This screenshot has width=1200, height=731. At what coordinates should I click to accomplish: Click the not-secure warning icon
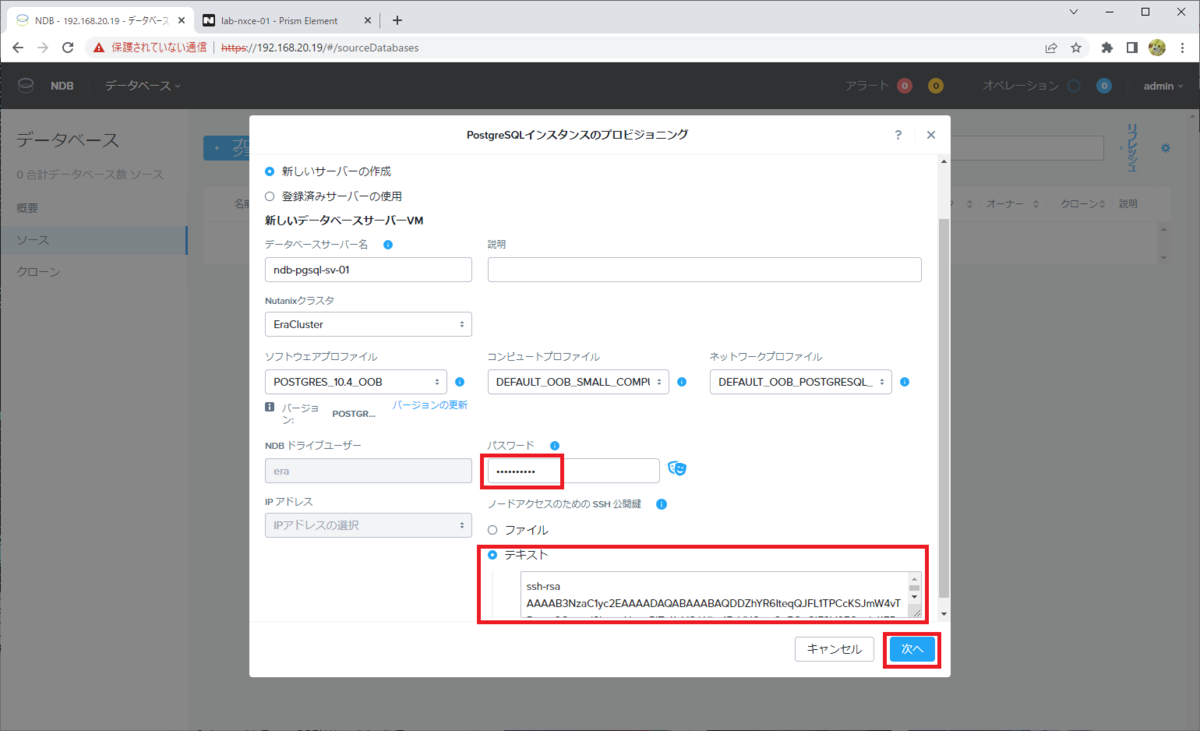point(98,47)
